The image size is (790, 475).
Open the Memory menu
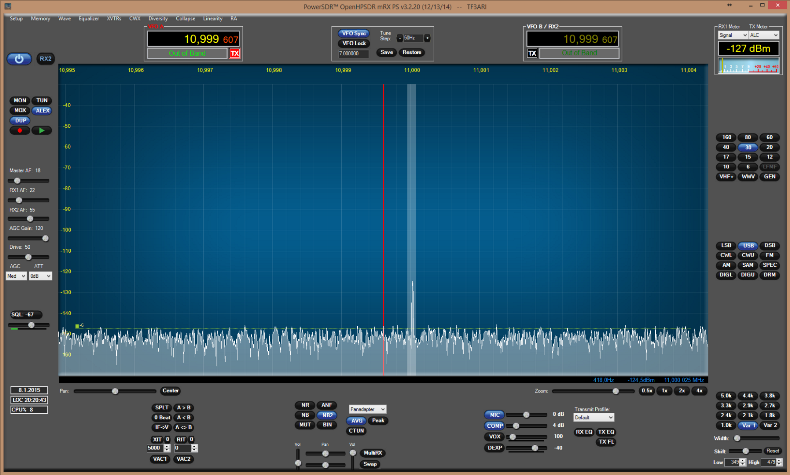(40, 19)
